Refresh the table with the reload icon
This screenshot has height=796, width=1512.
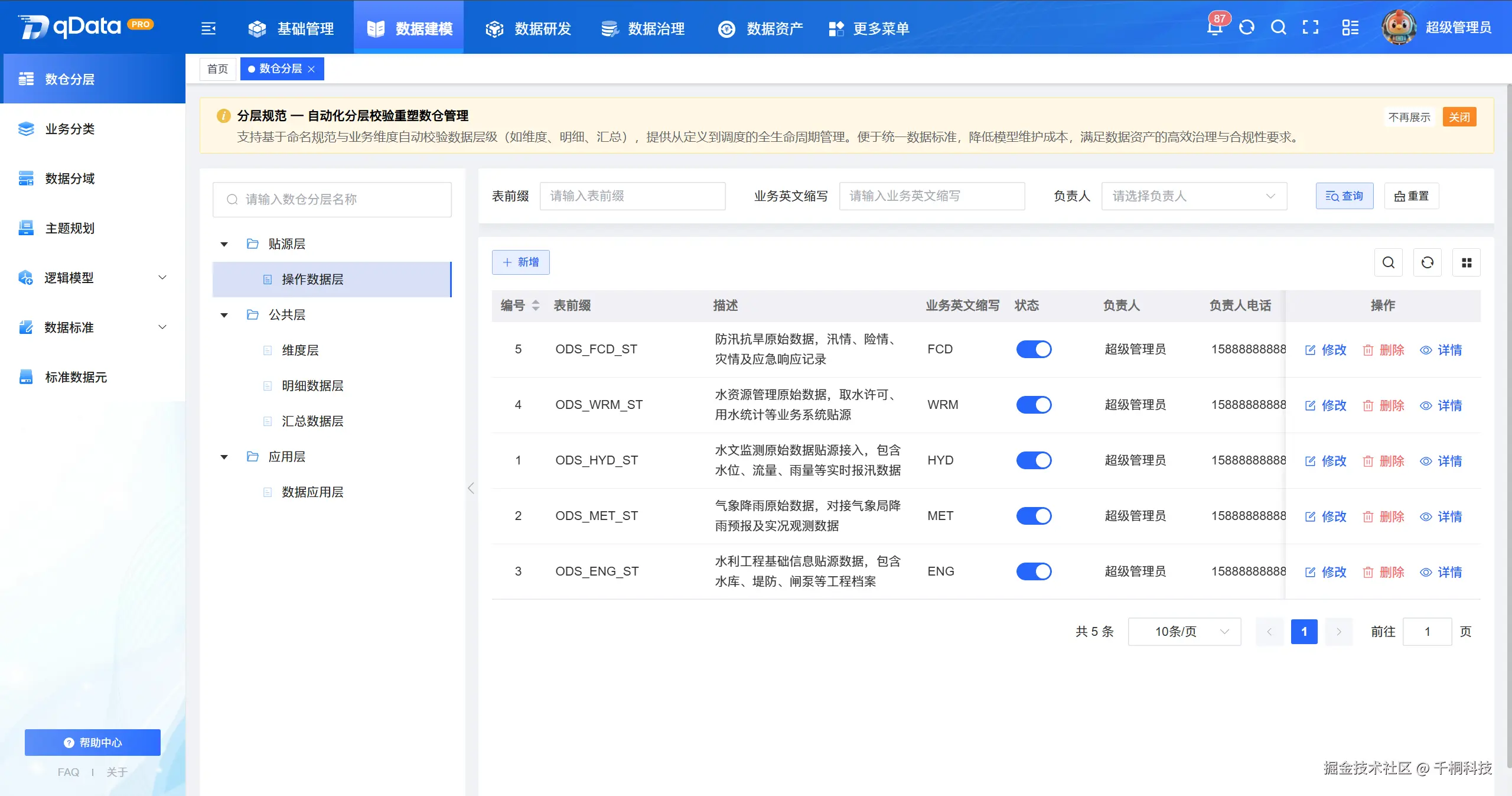[1428, 262]
